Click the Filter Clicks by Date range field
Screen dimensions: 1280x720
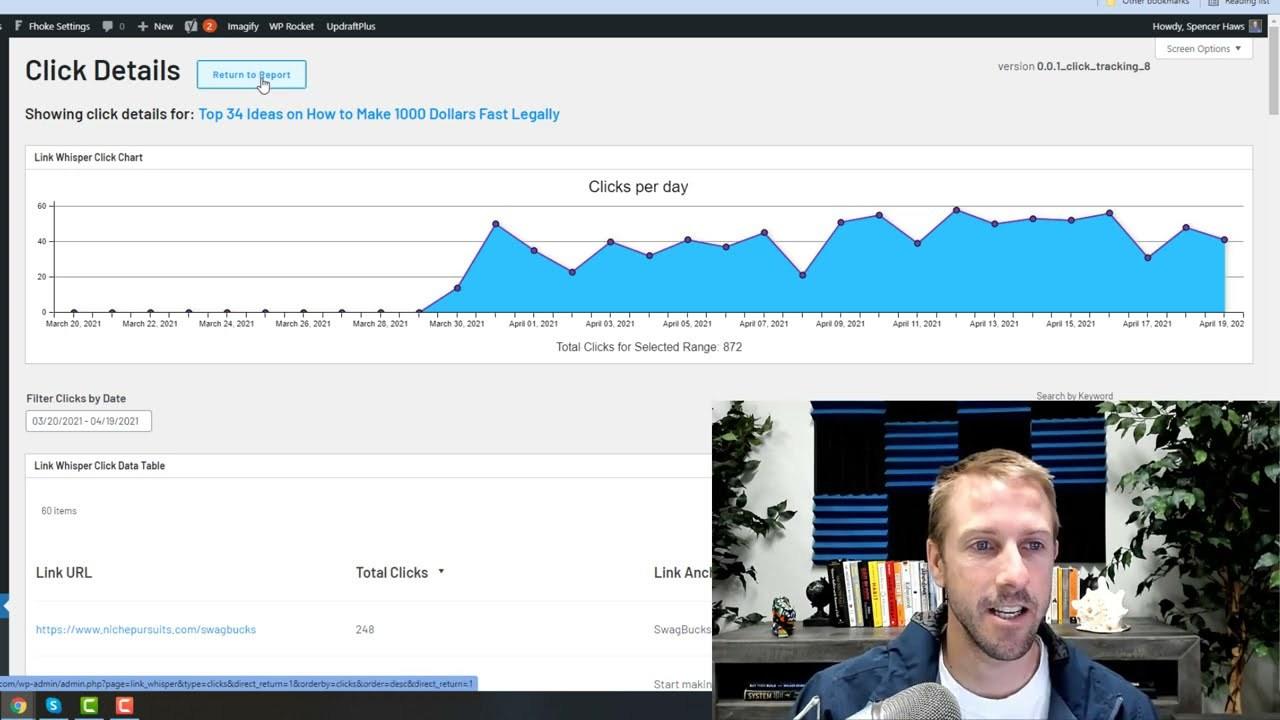(x=89, y=421)
